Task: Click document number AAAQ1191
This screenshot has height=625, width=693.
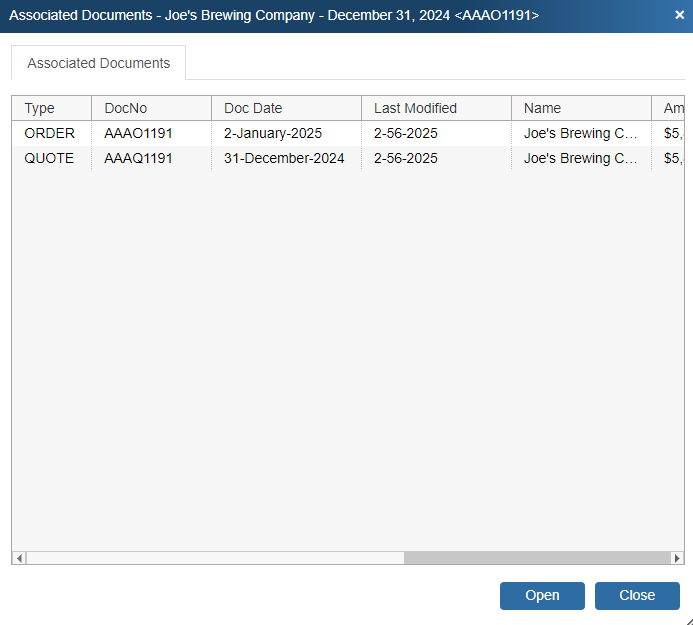Action: point(138,158)
